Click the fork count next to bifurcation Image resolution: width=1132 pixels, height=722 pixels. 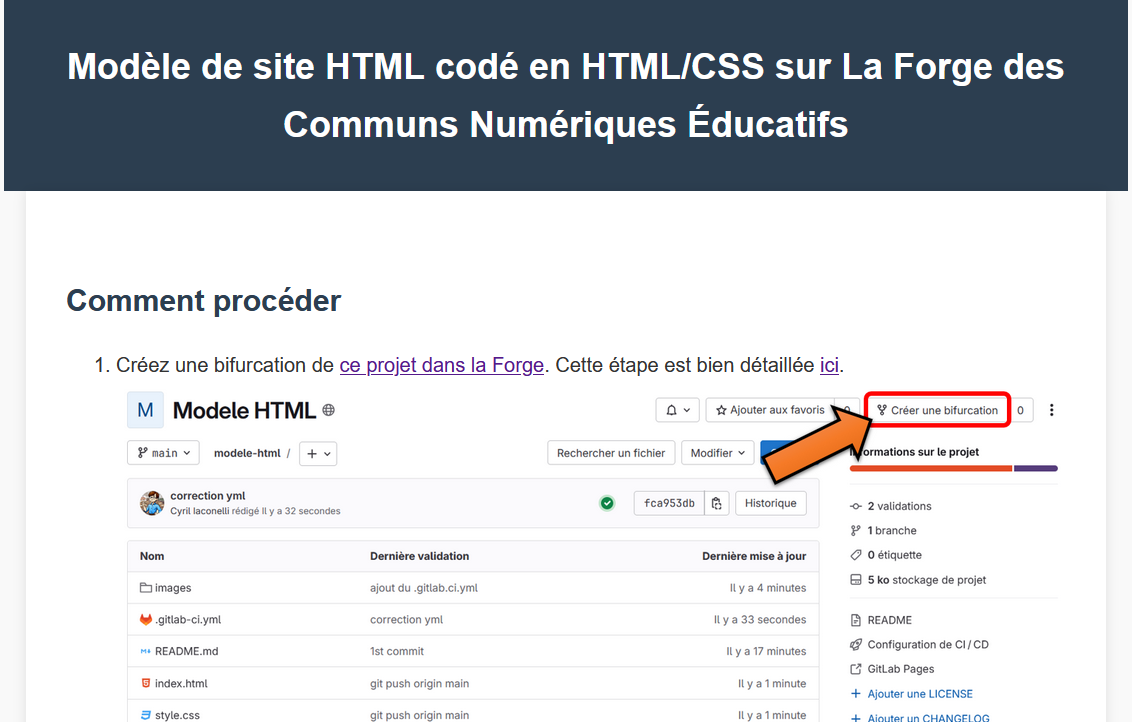click(x=1020, y=410)
